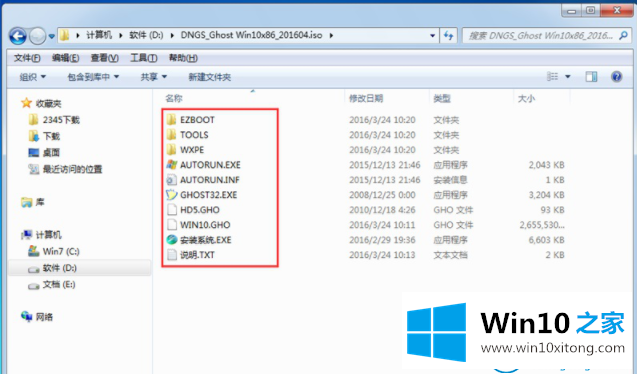Open the 文件(F) menu
Image resolution: width=637 pixels, height=374 pixels.
coord(27,58)
